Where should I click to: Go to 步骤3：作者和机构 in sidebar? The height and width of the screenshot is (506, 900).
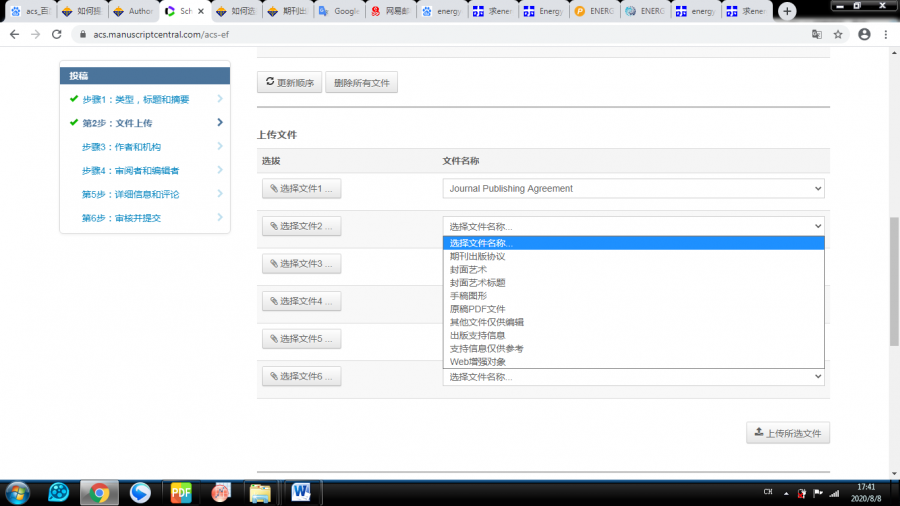[121, 147]
